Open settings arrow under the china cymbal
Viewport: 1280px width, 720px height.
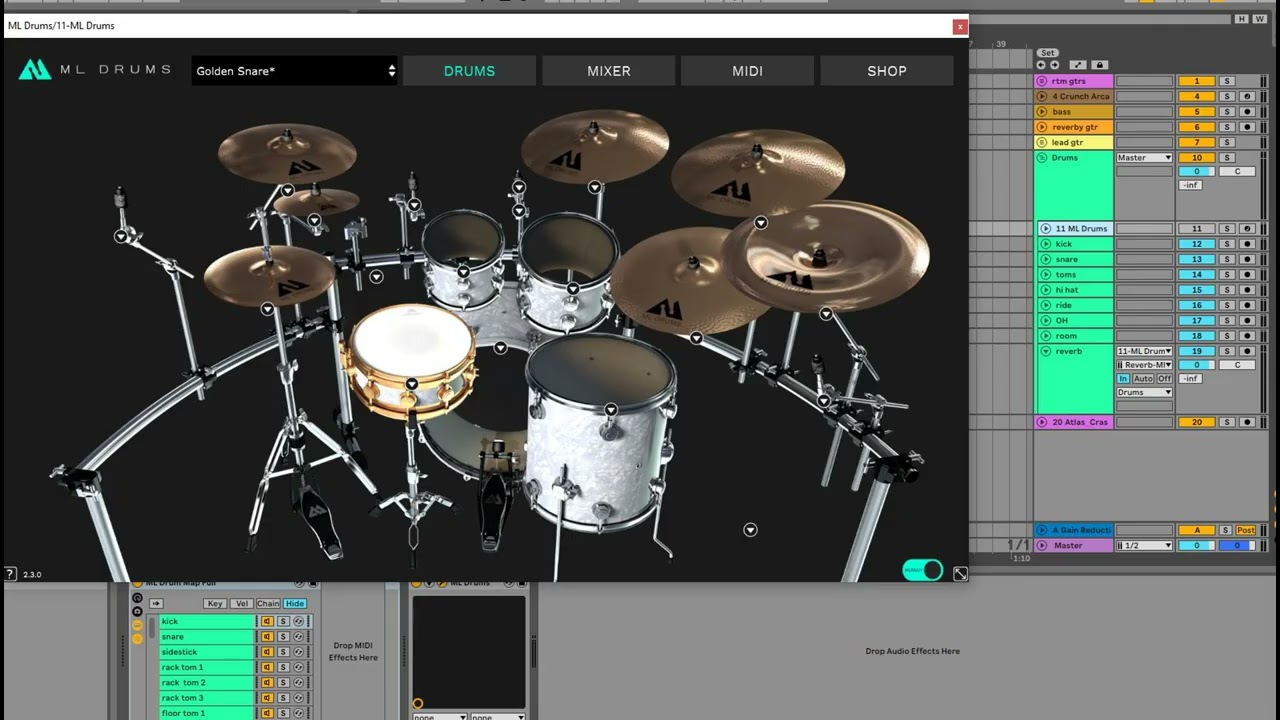[x=826, y=314]
